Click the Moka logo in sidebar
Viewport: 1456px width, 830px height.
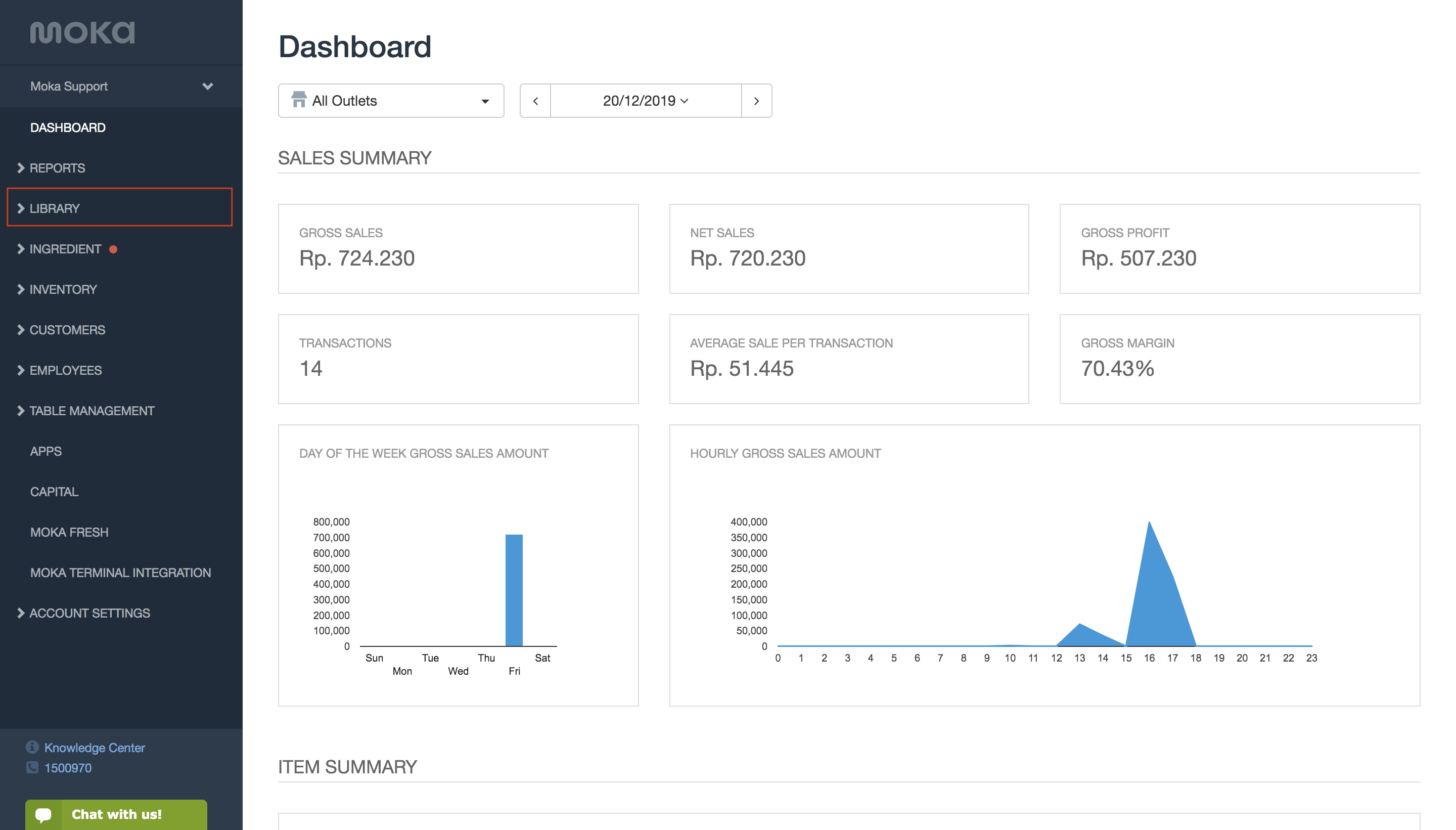[82, 32]
